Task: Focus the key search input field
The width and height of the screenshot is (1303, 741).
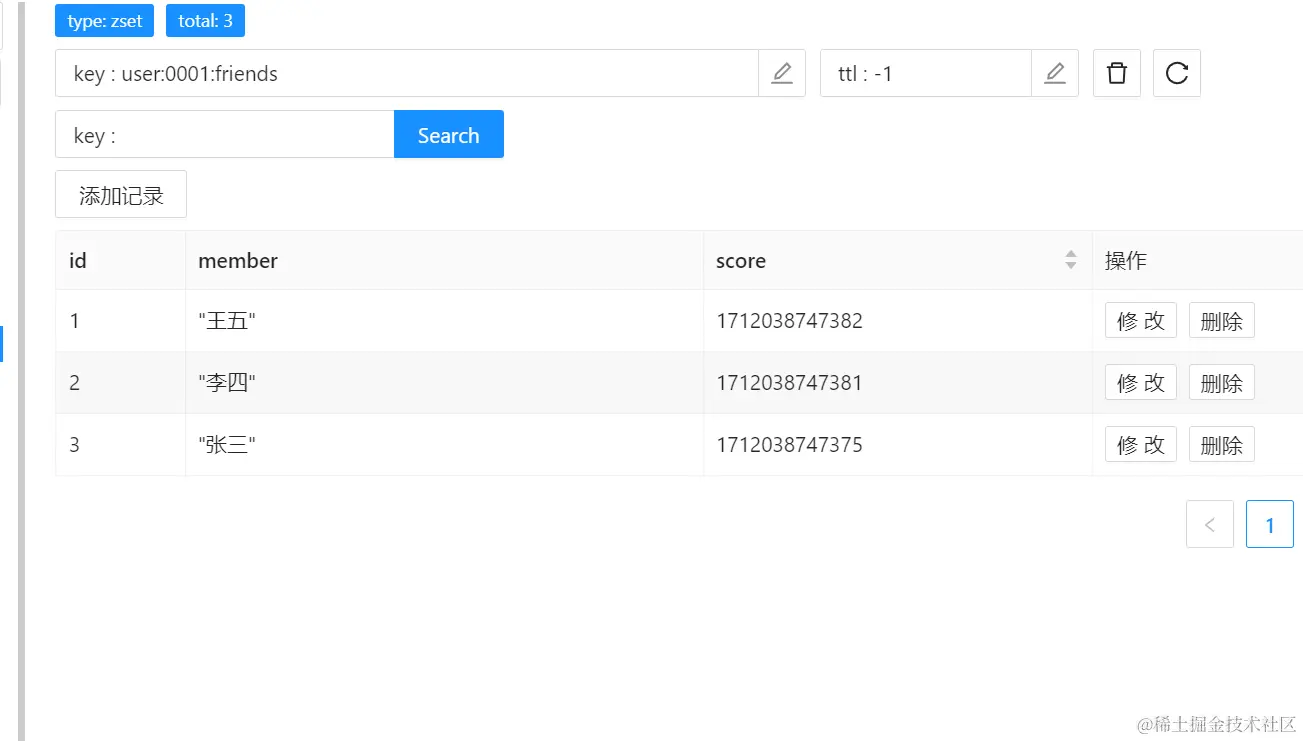Action: 225,134
